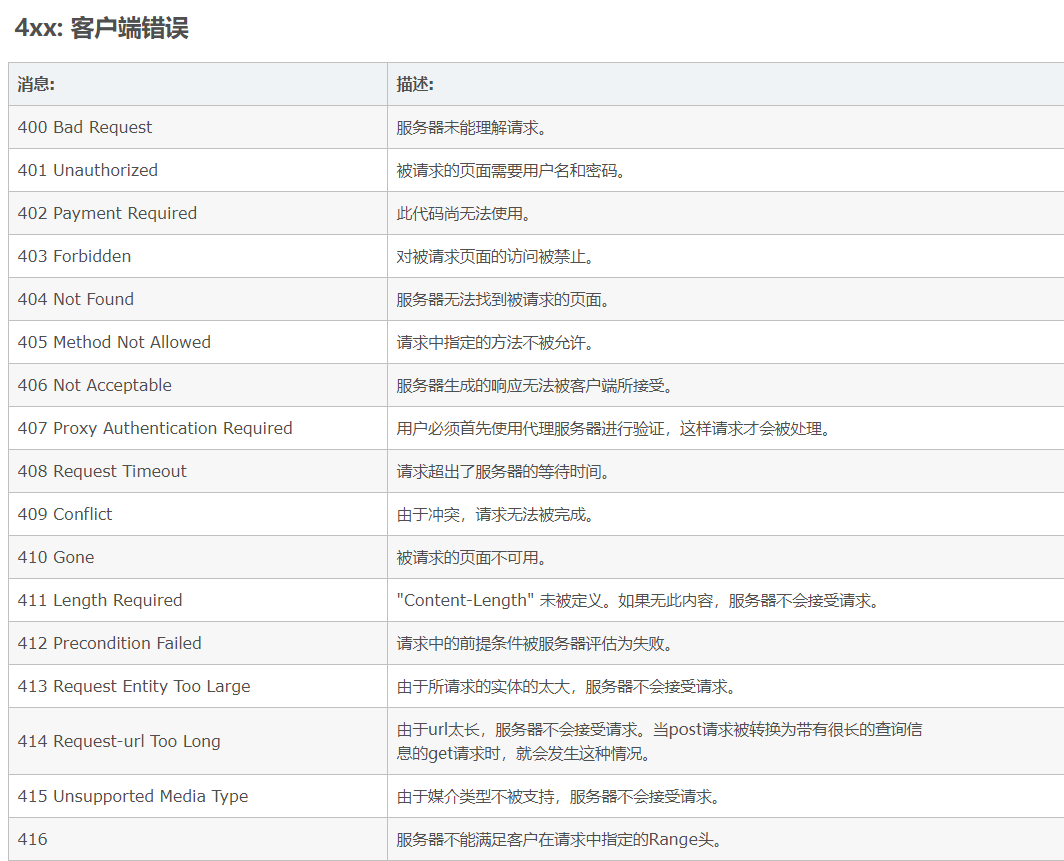Screen dimensions: 1064x861
Task: Select the "消息:" column header
Action: (x=197, y=84)
